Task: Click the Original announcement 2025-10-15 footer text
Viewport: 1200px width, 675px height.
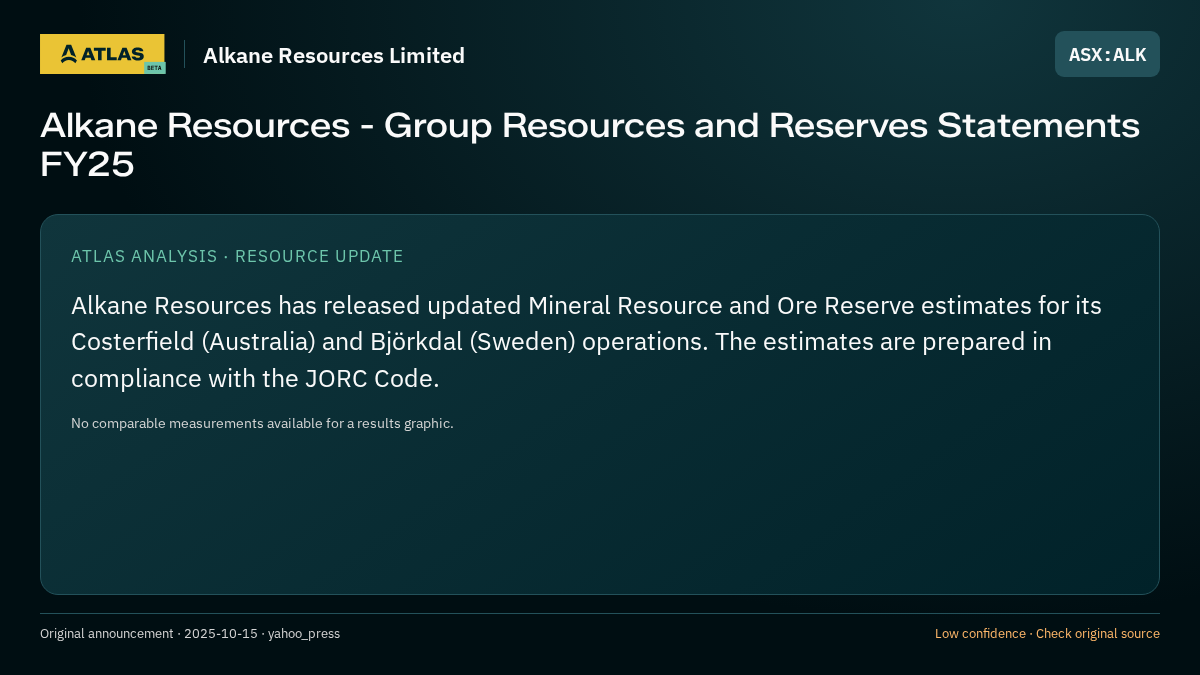Action: [x=190, y=633]
